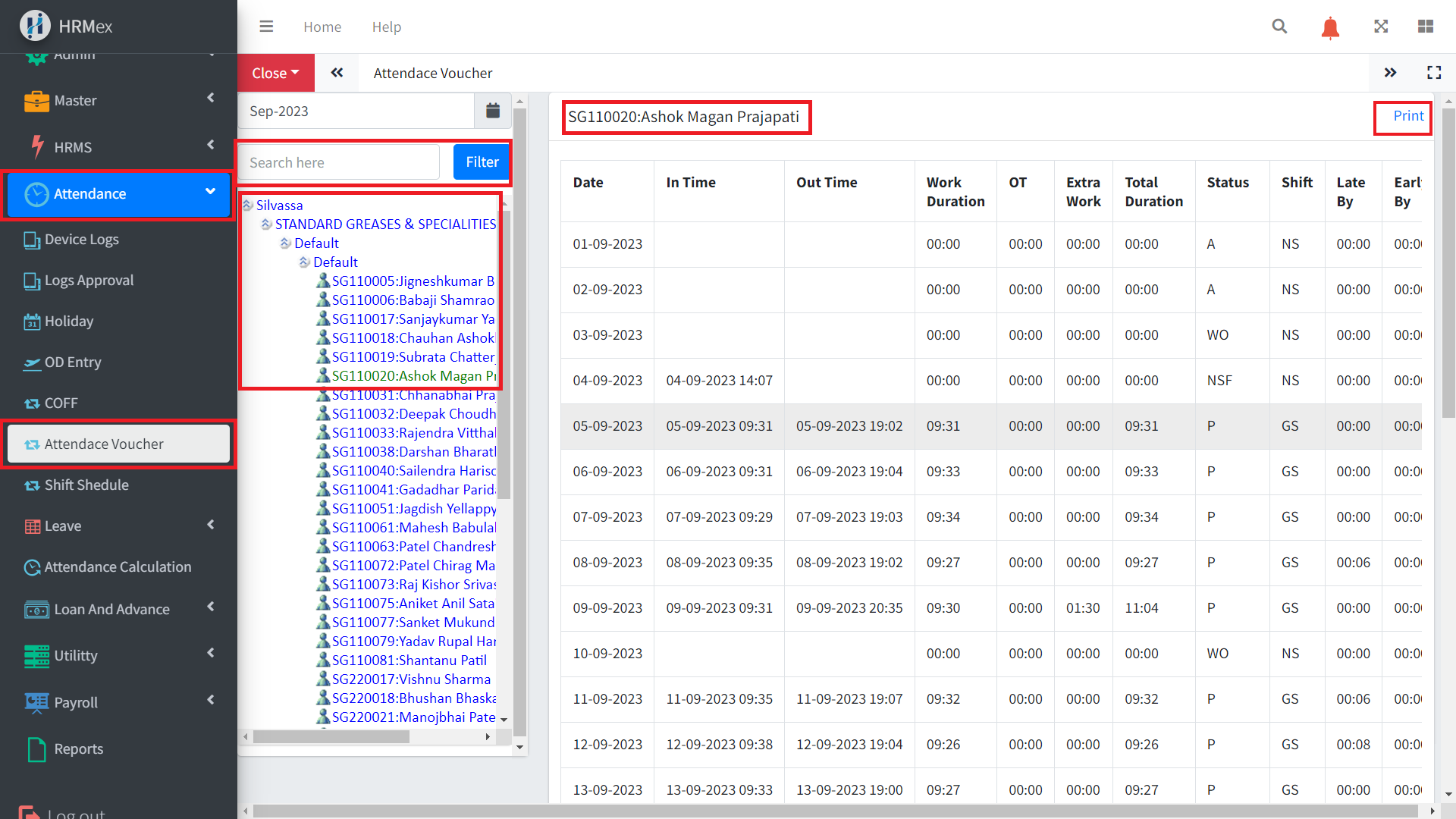Screen dimensions: 1456x819
Task: Open the apps grid icon
Action: 1426,27
